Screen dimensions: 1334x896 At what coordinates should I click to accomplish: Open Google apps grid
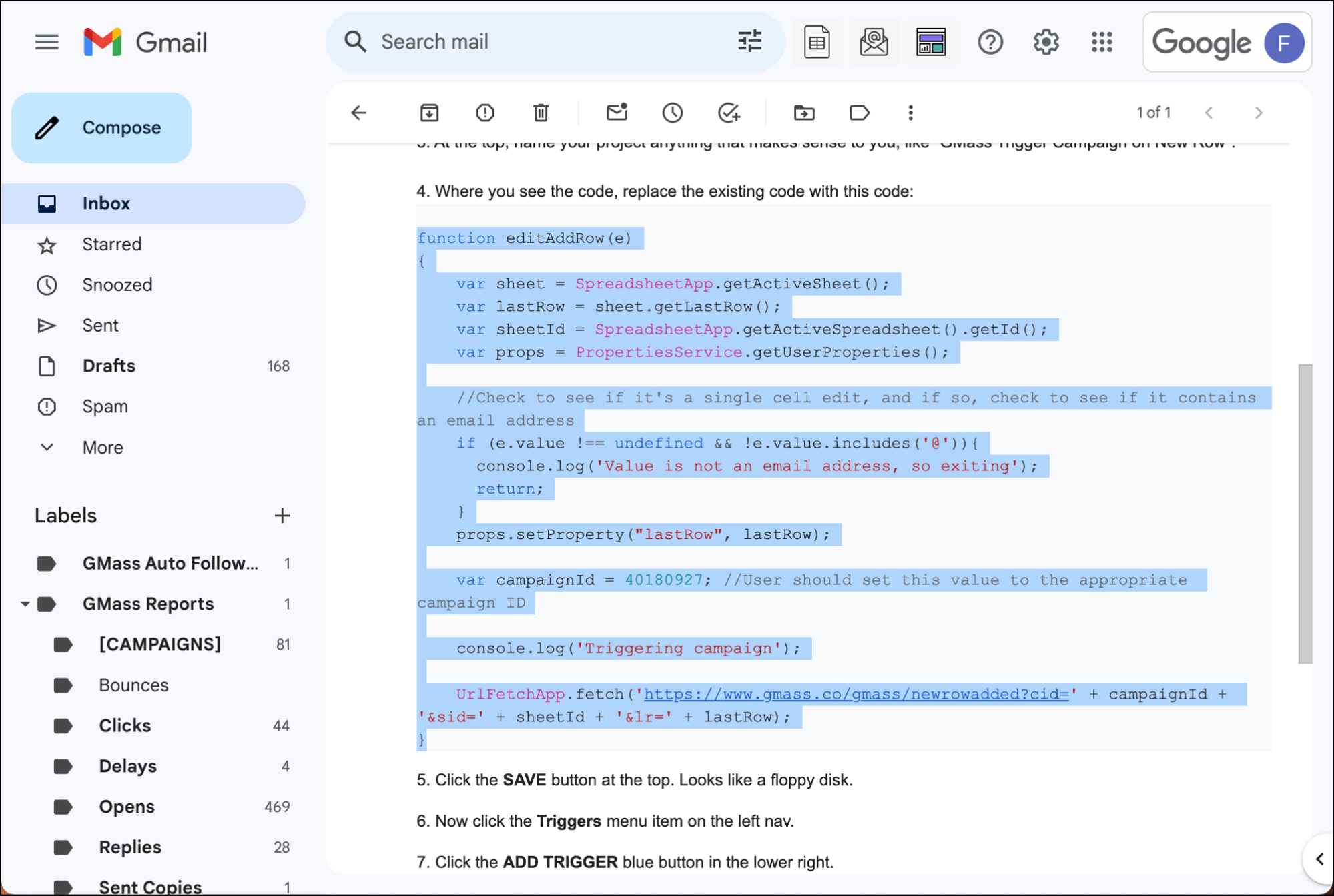(x=1102, y=43)
